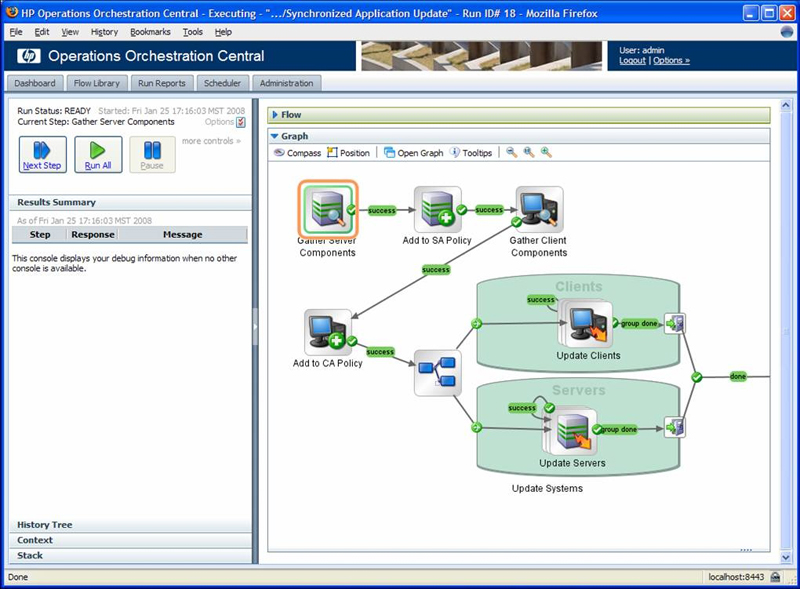Image resolution: width=800 pixels, height=589 pixels.
Task: Click the localhost:8443 status text
Action: point(736,577)
